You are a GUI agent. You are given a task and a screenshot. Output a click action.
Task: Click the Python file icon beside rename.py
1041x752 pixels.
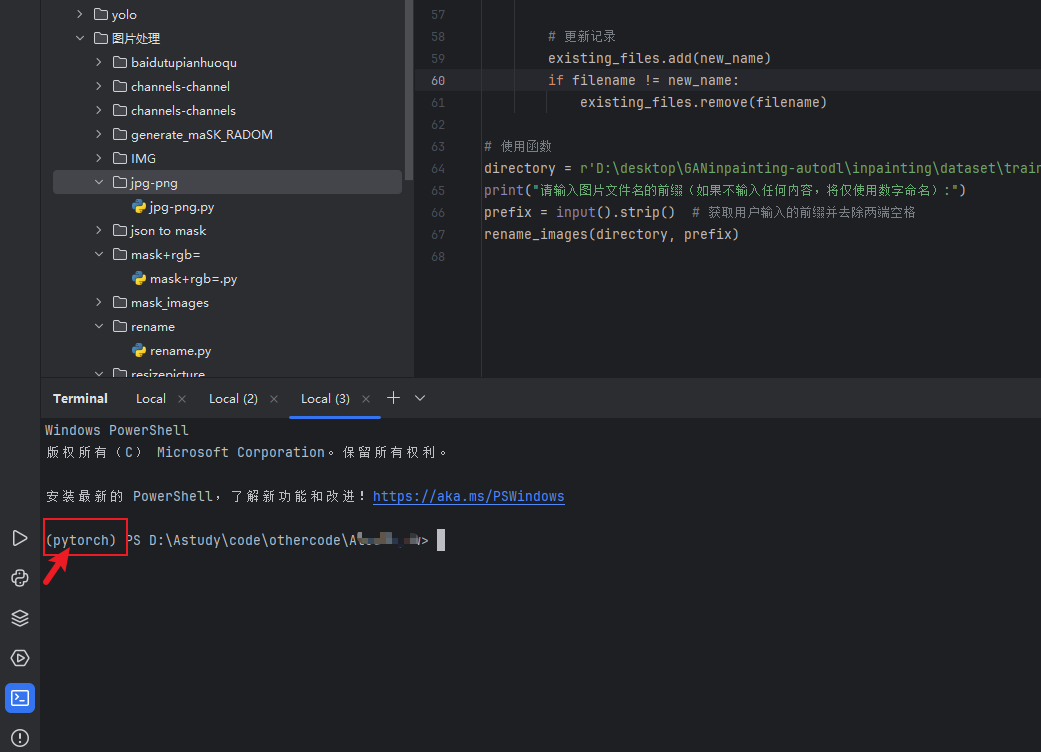coord(139,350)
